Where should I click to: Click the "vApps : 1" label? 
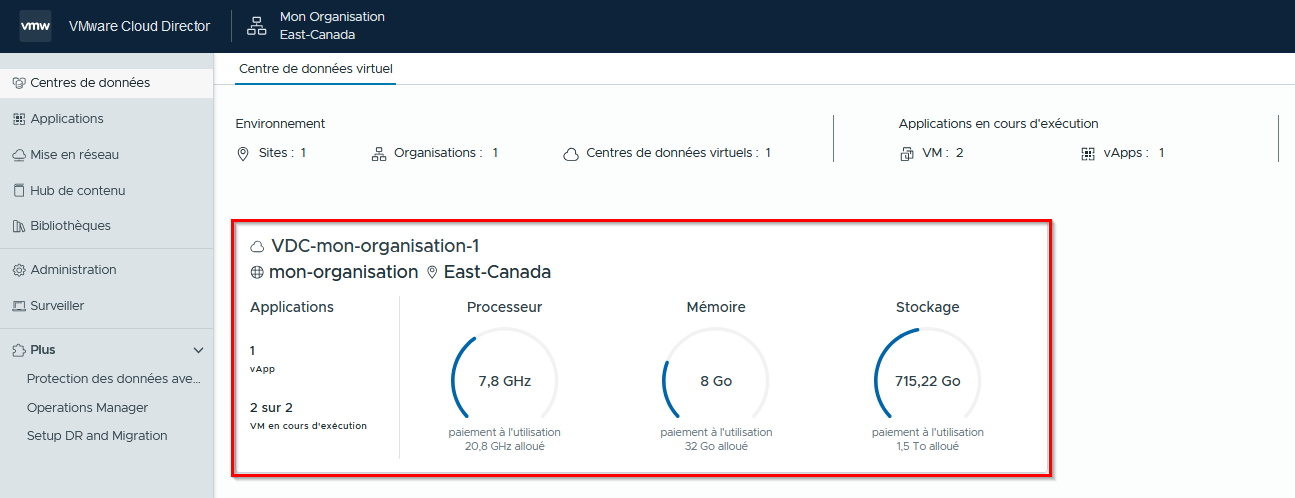(1134, 153)
